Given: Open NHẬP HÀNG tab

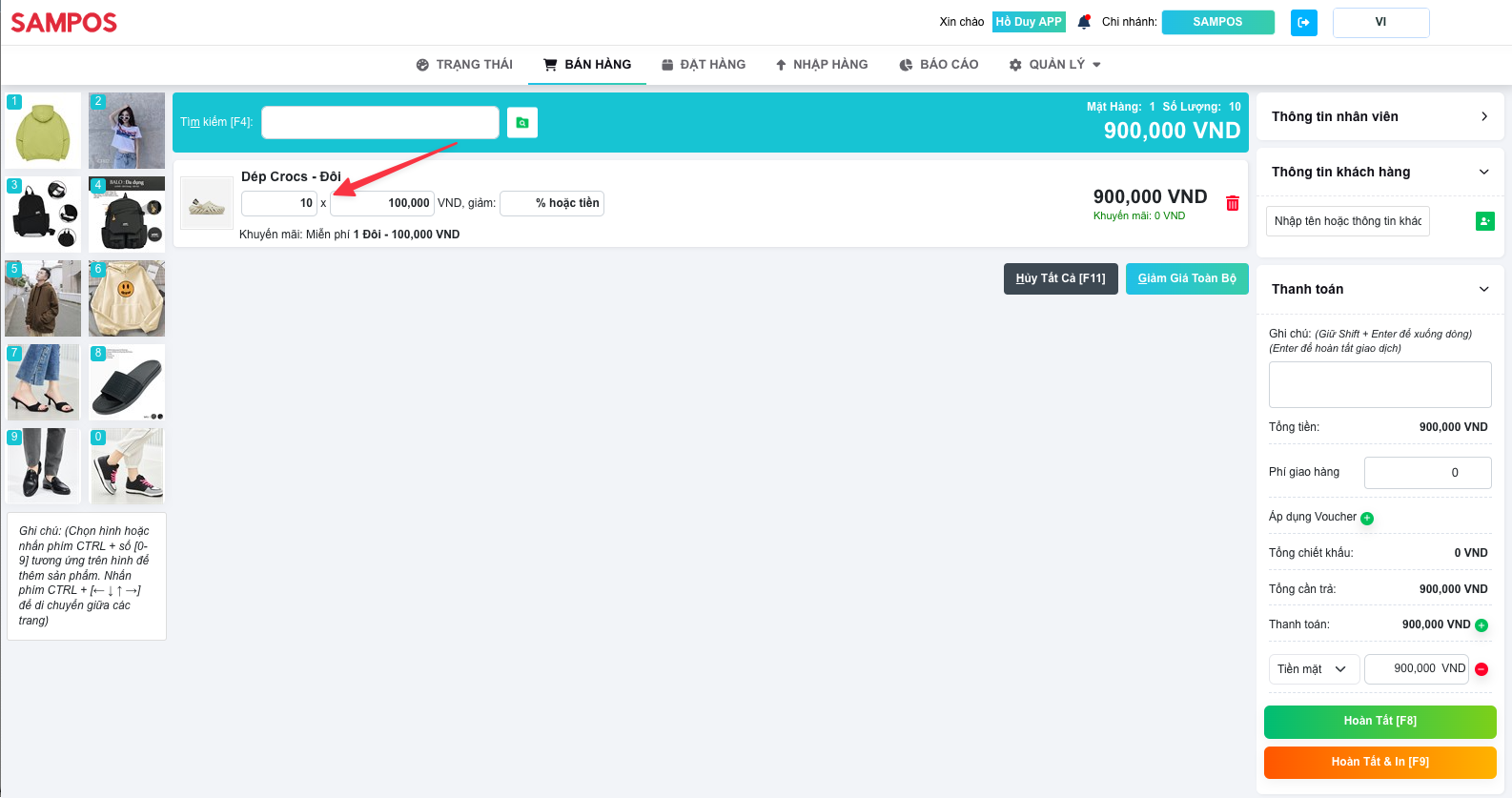Looking at the screenshot, I should 822,65.
